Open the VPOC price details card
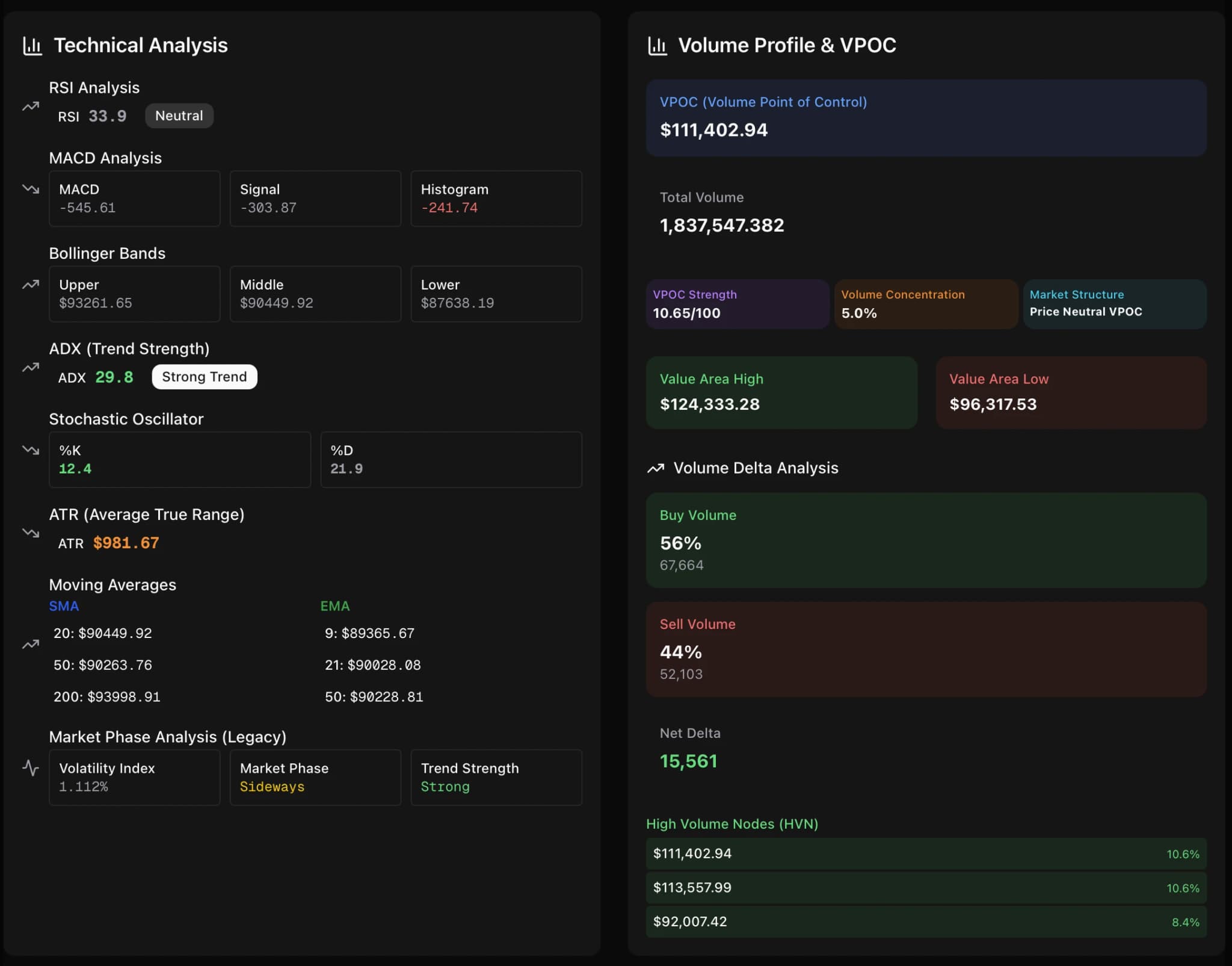The height and width of the screenshot is (966, 1232). tap(926, 118)
